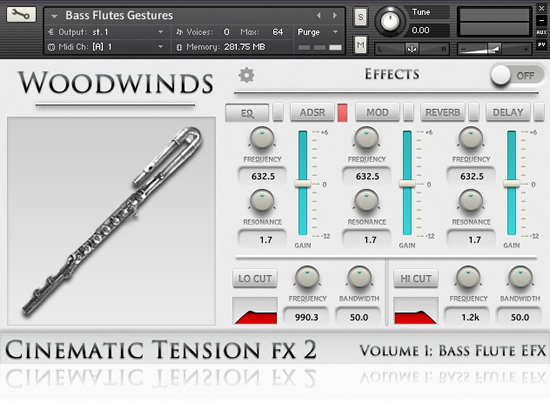This screenshot has width=550, height=403.
Task: Click the Hi Cut Bandwidth knob
Action: [520, 277]
